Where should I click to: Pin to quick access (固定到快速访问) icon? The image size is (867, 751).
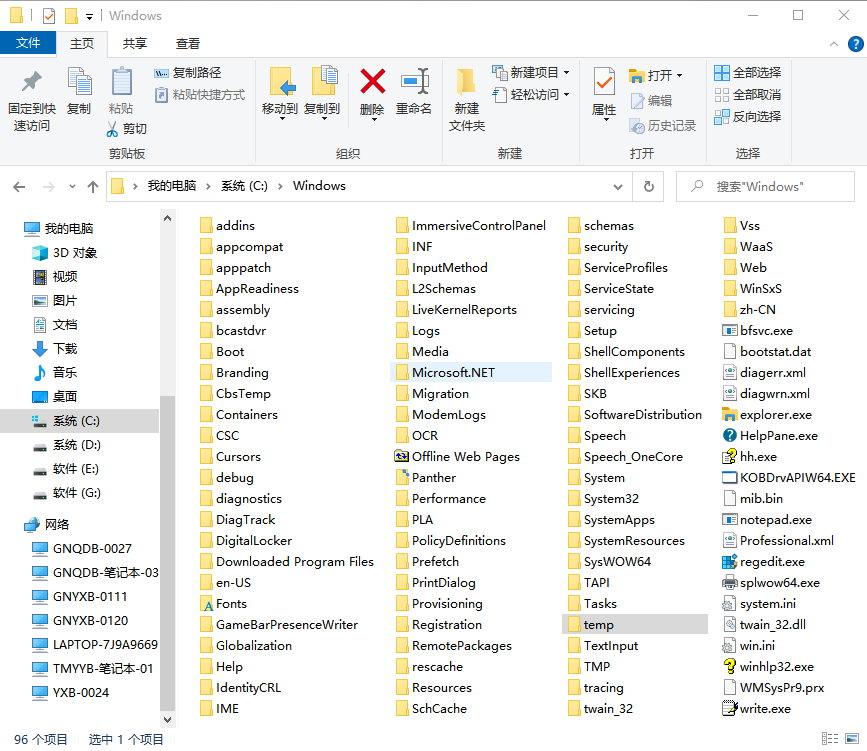coord(32,81)
